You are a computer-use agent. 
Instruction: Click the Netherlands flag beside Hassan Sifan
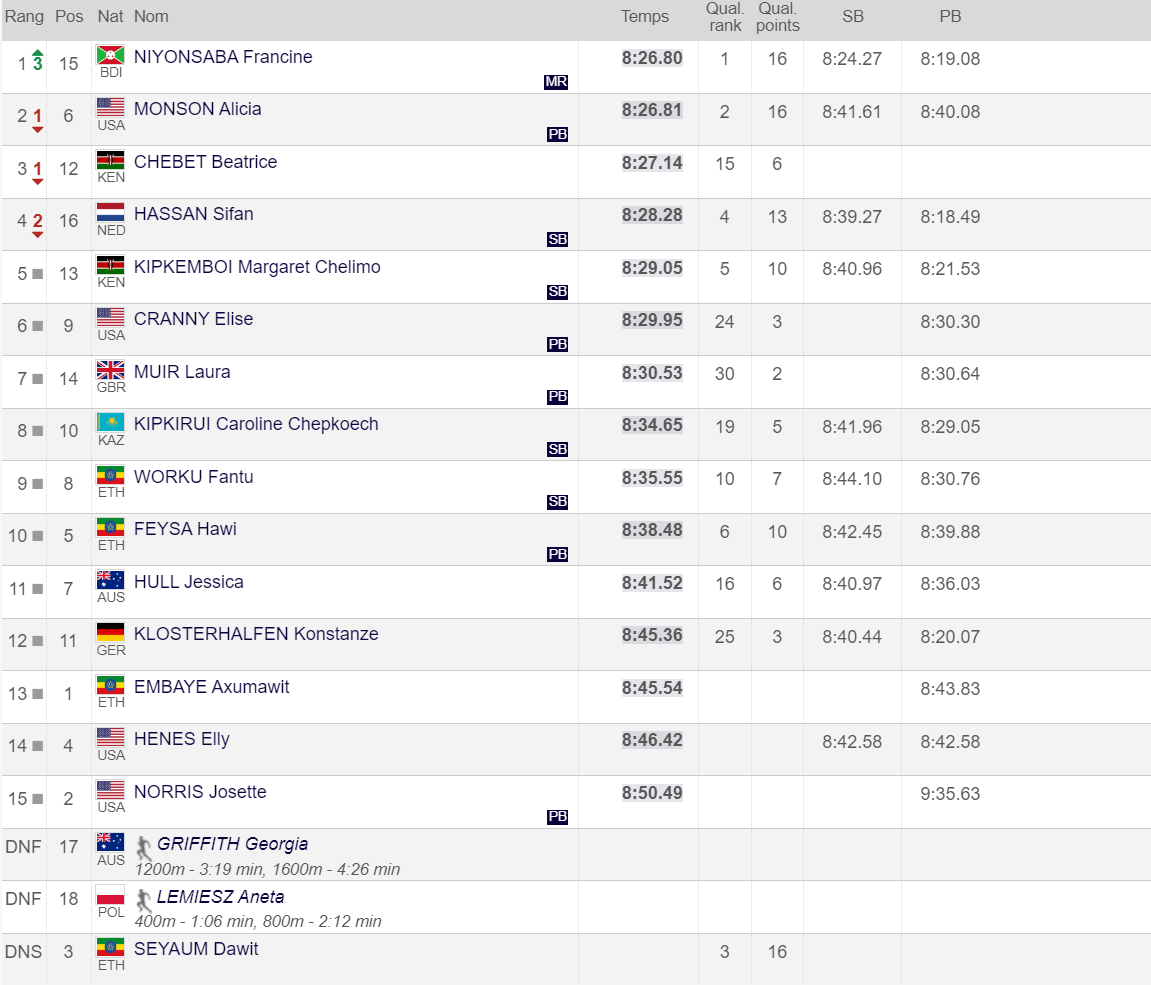click(110, 213)
